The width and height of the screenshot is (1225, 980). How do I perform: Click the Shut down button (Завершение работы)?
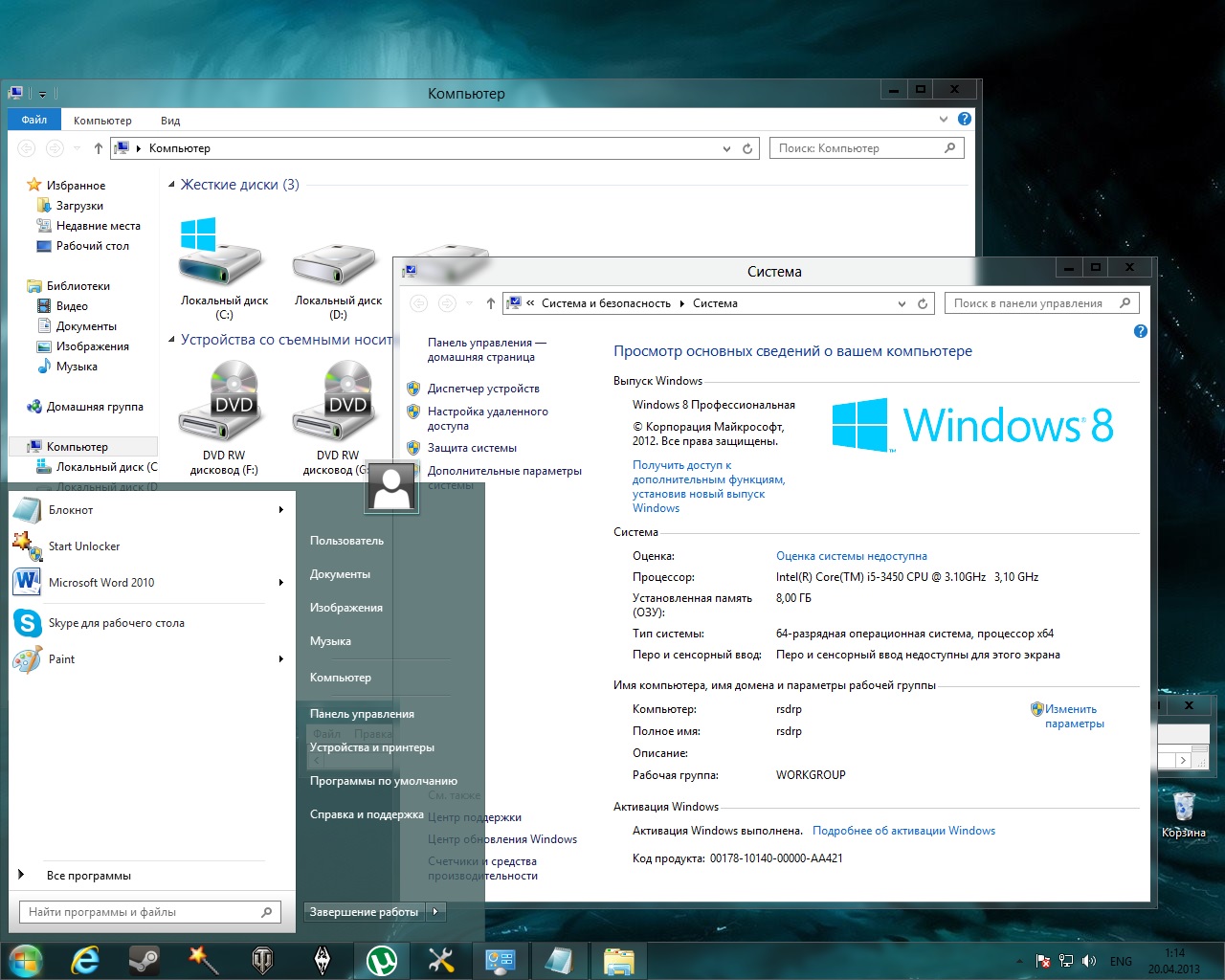365,912
